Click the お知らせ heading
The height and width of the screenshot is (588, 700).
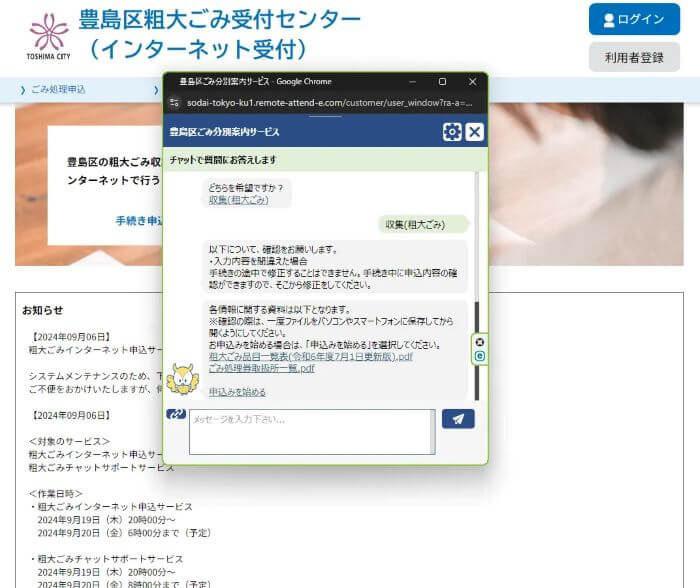pyautogui.click(x=43, y=310)
